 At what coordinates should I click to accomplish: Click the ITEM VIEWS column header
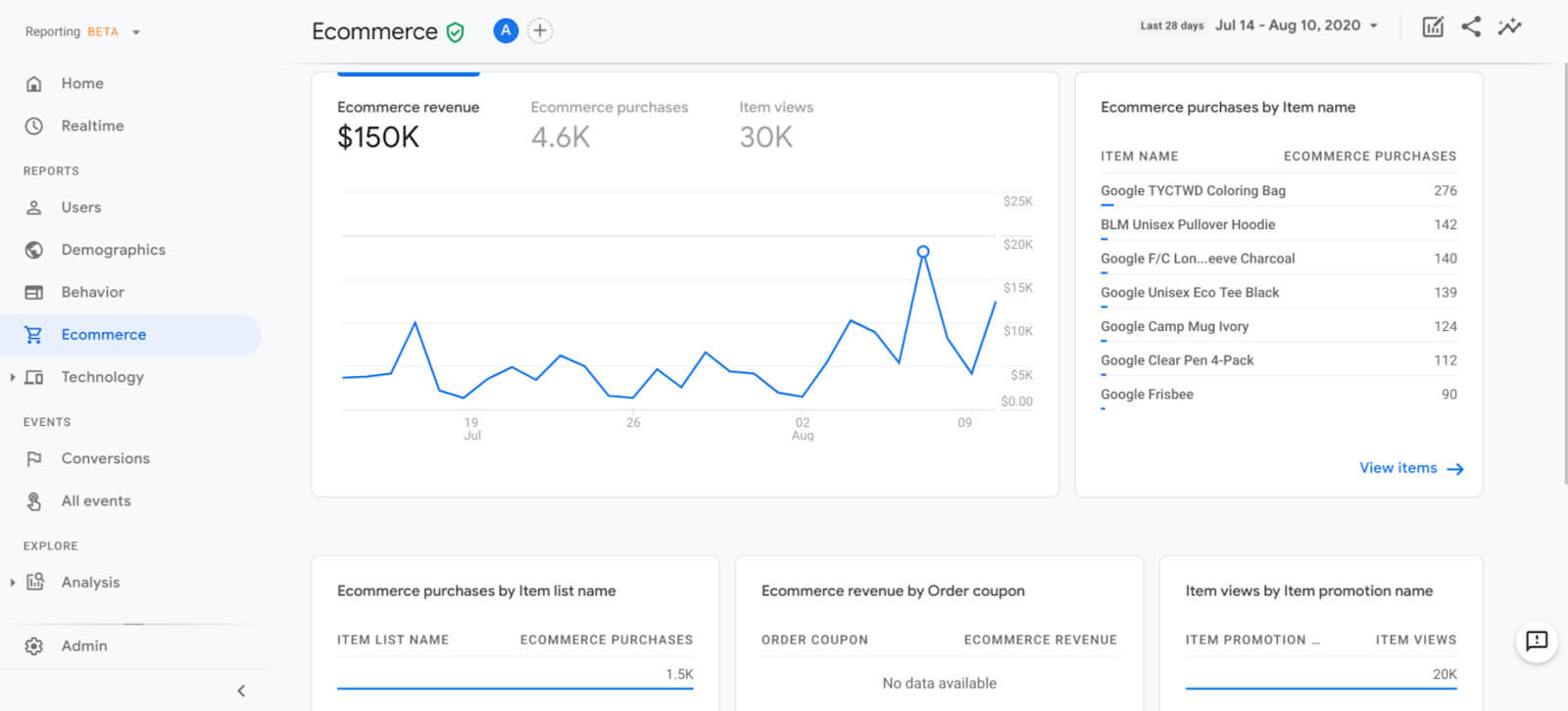pos(1415,640)
